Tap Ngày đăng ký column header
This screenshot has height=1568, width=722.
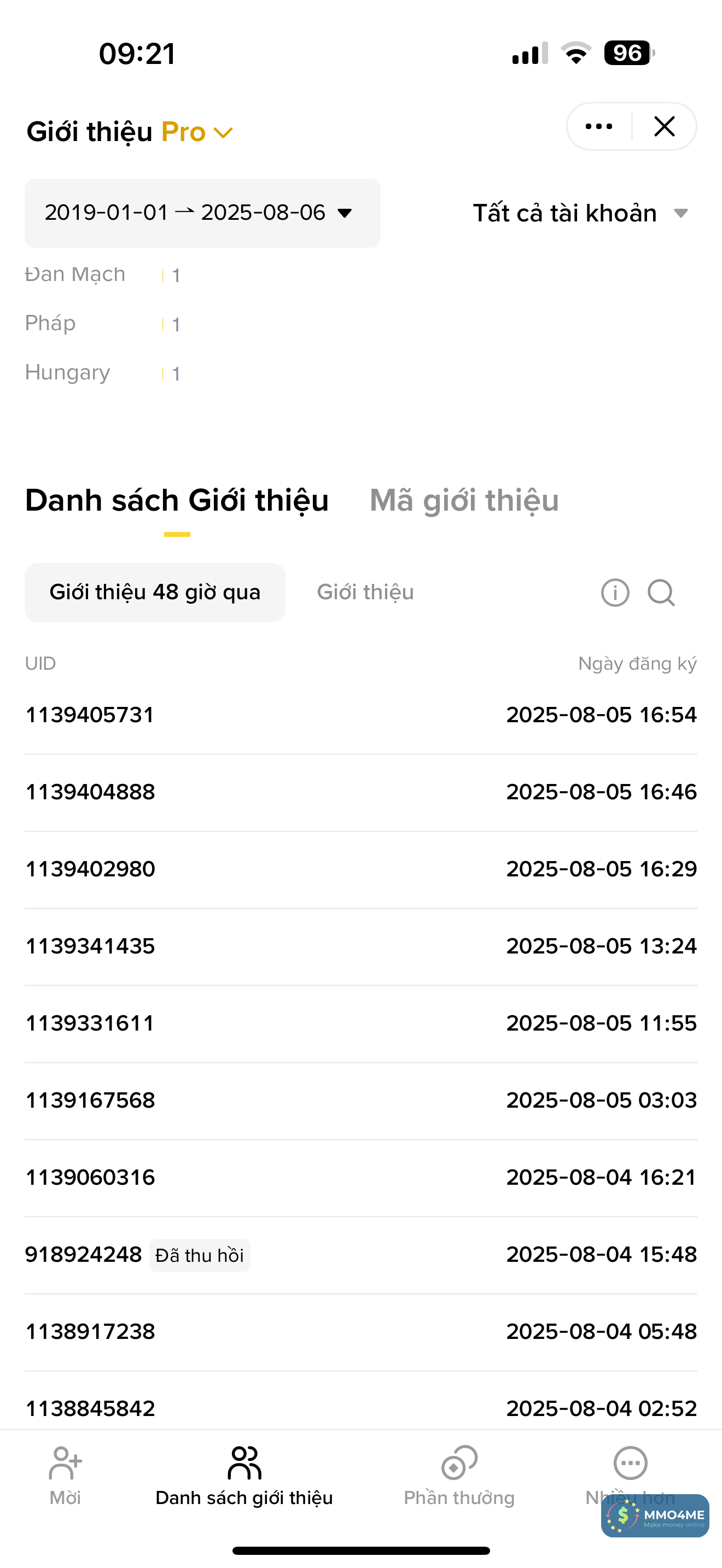pos(637,664)
